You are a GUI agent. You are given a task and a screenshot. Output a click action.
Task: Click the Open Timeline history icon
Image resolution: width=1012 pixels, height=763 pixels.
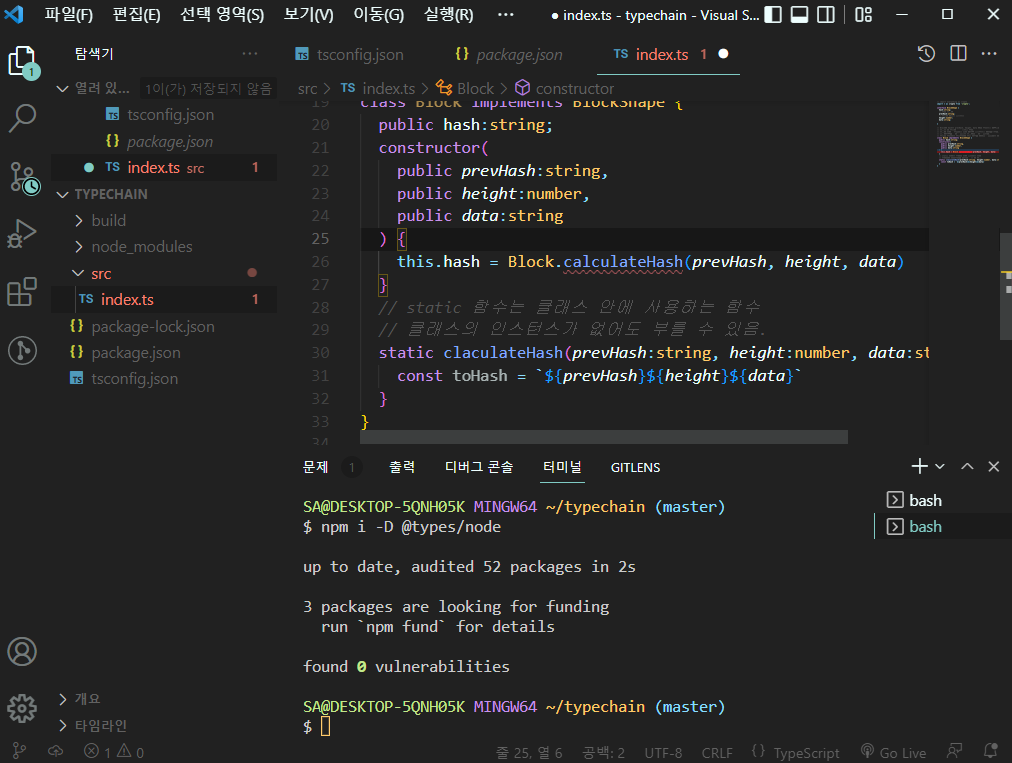(x=926, y=54)
